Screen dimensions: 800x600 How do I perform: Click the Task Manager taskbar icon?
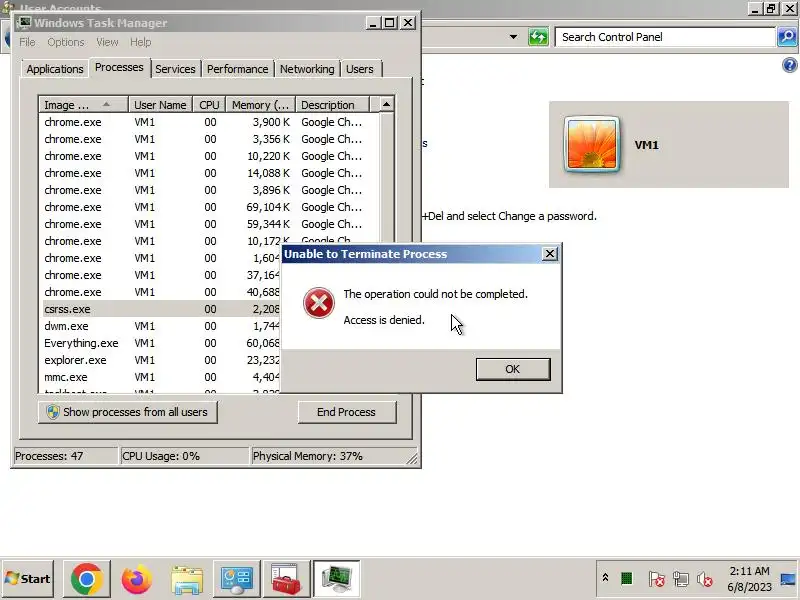(x=336, y=579)
